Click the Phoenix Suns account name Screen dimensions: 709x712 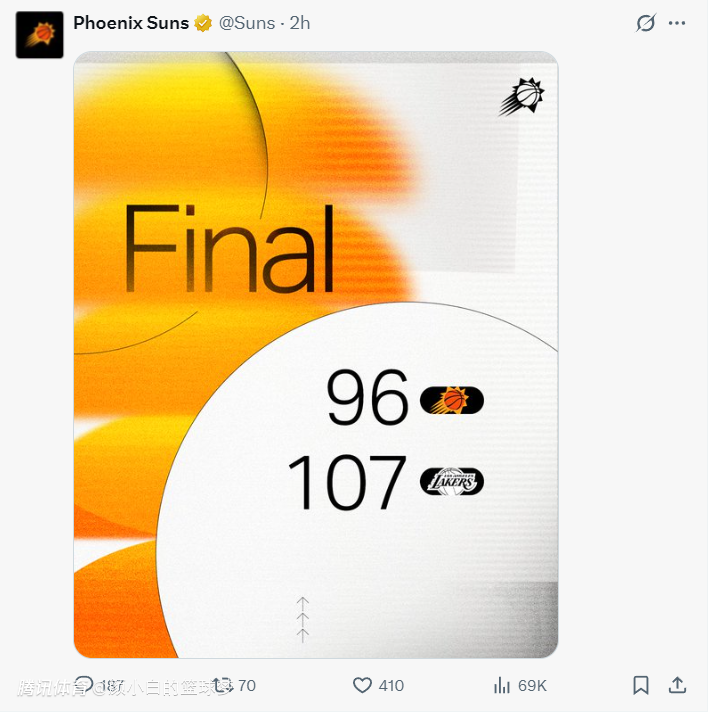click(131, 23)
